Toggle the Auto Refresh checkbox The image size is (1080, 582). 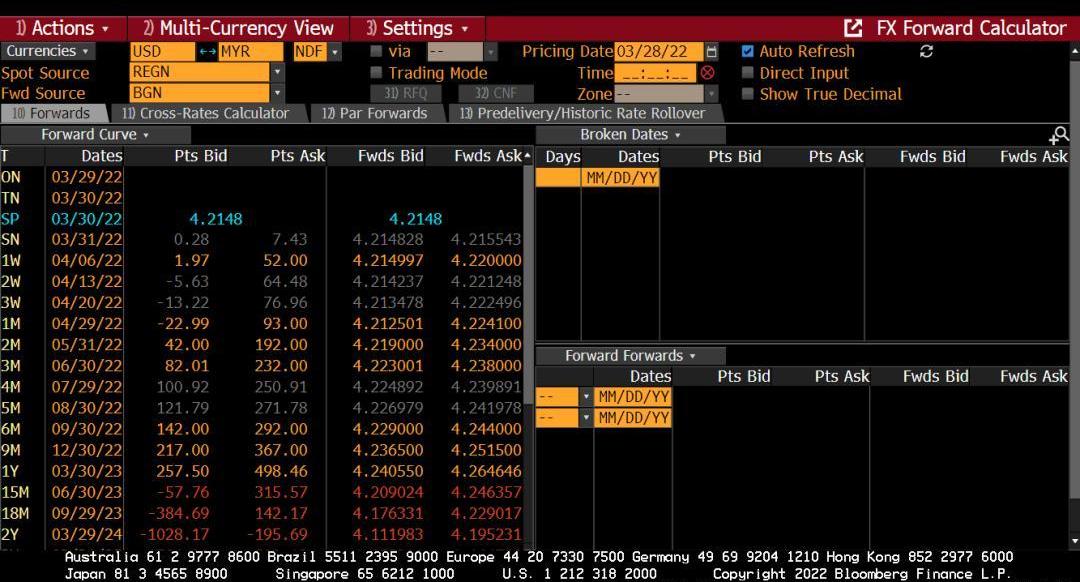pyautogui.click(x=747, y=51)
